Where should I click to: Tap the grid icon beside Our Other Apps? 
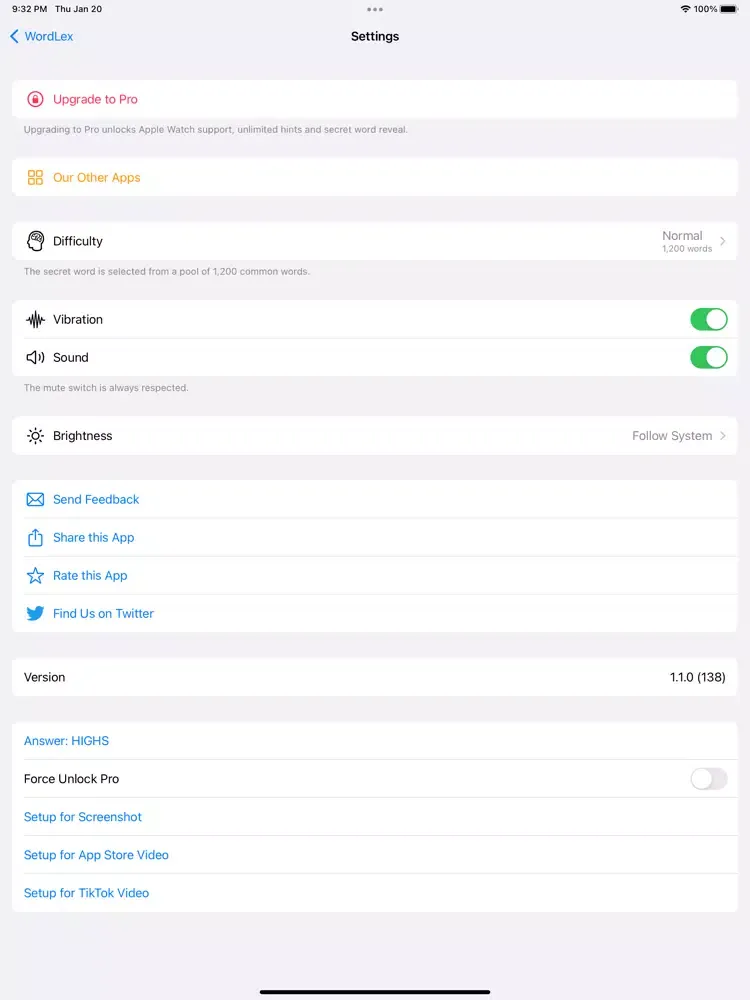pyautogui.click(x=35, y=177)
